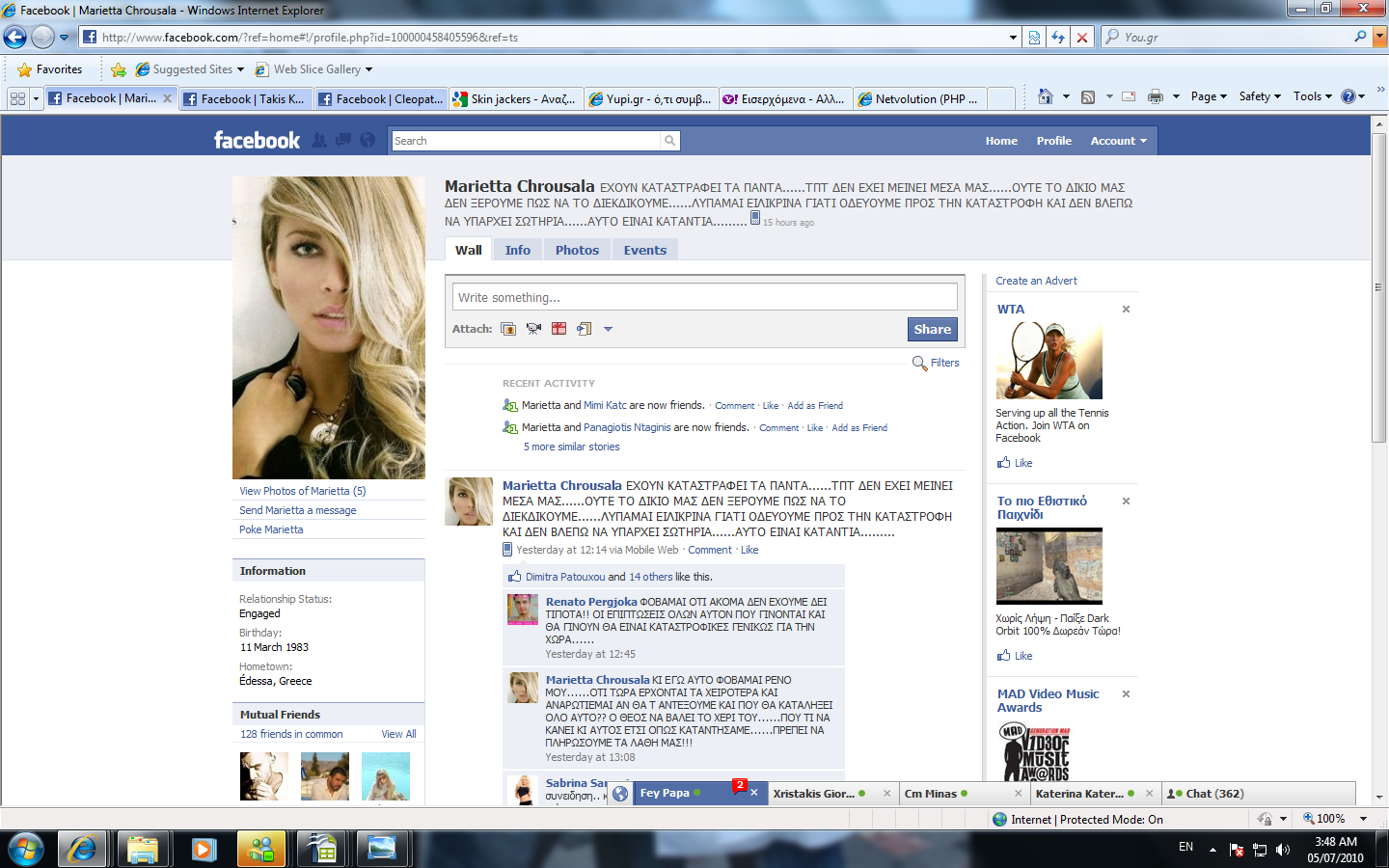The width and height of the screenshot is (1389, 868).
Task: Click the Stop loading icon
Action: pyautogui.click(x=1082, y=38)
